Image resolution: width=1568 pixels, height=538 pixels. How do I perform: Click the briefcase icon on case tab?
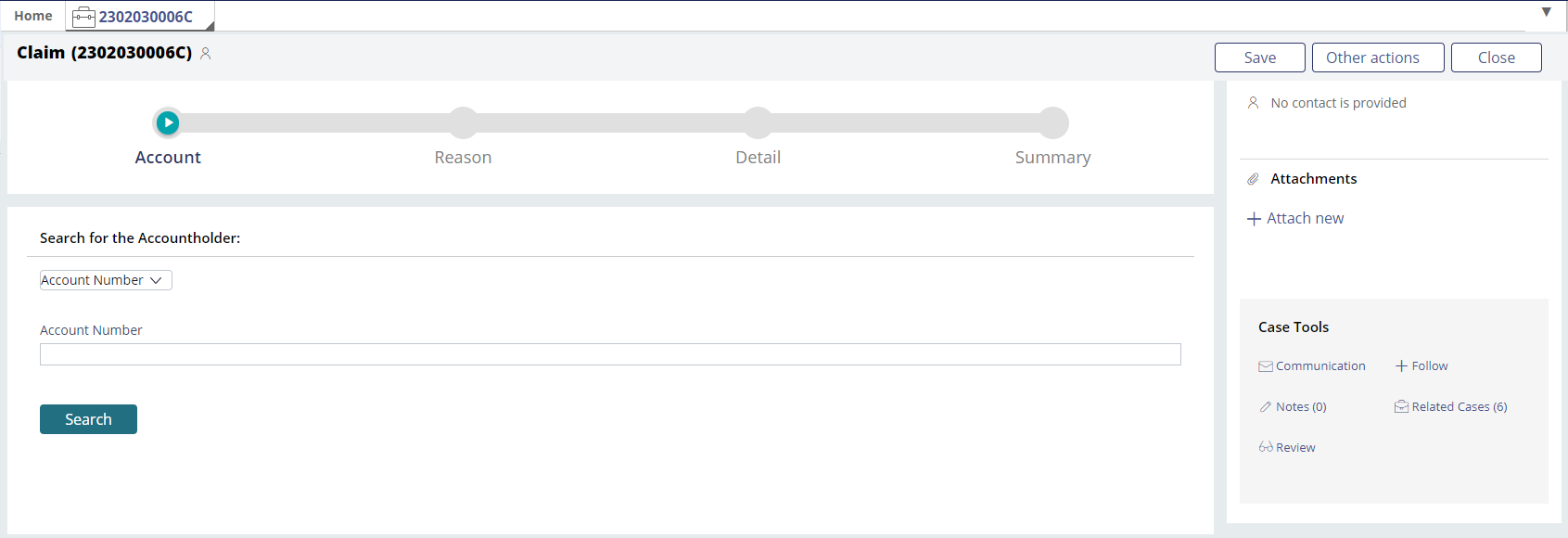click(83, 17)
